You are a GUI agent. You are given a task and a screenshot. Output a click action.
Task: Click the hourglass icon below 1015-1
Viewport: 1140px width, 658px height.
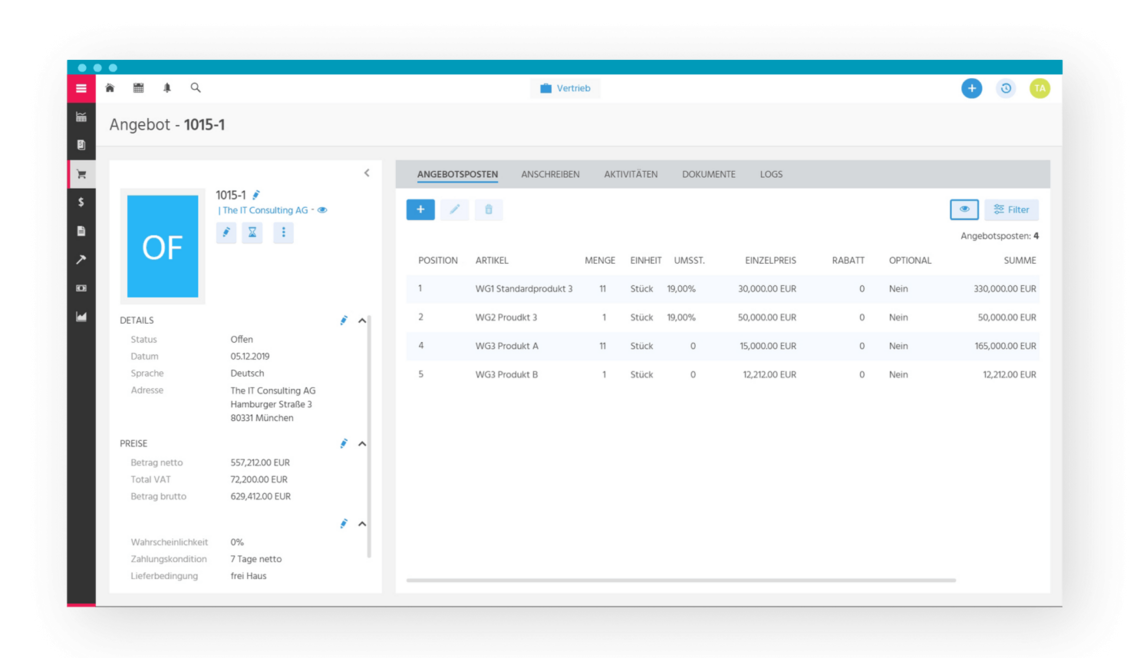pyautogui.click(x=253, y=232)
